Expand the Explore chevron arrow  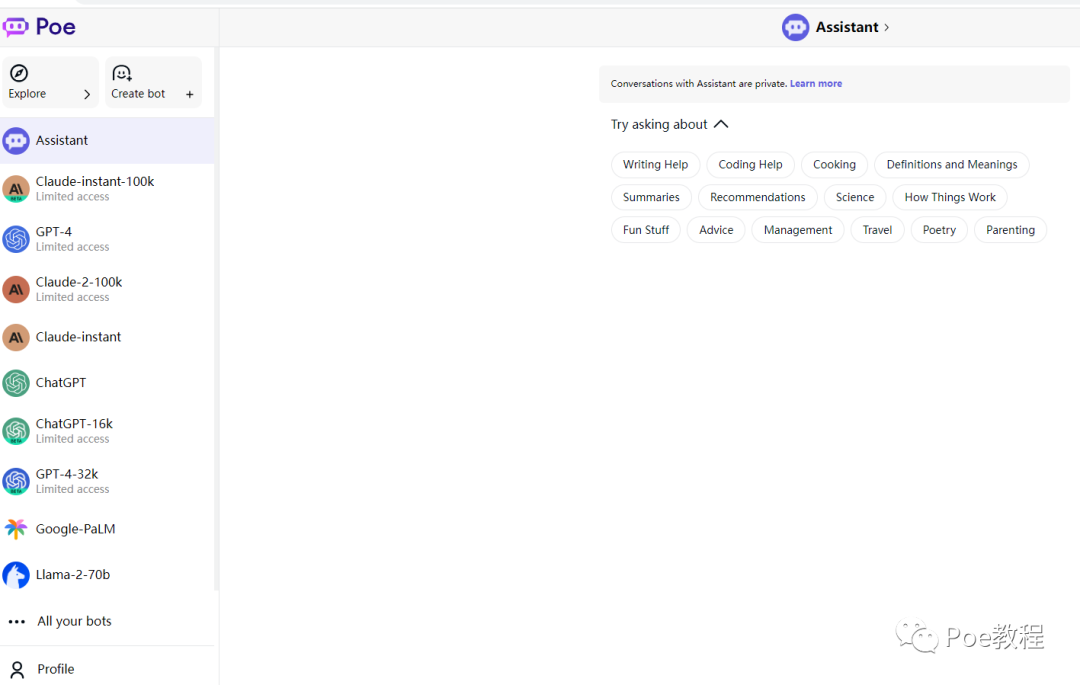87,94
